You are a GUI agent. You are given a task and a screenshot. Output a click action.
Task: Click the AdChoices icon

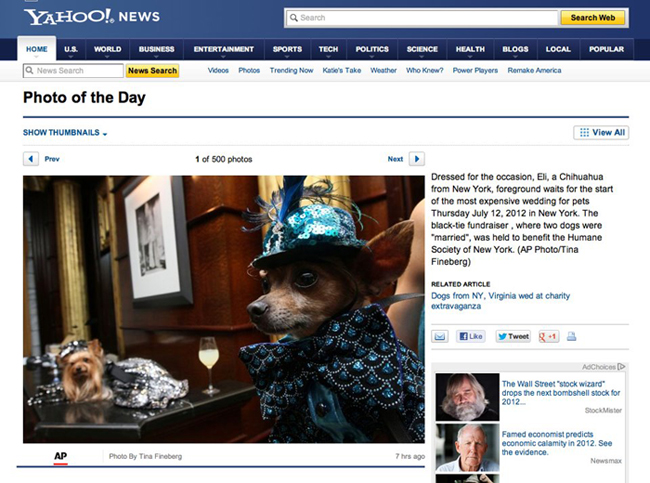tap(621, 366)
